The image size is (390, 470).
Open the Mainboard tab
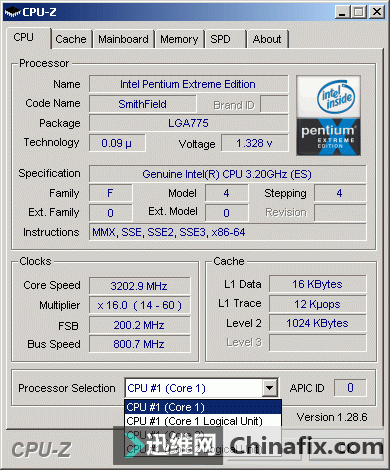pos(123,39)
